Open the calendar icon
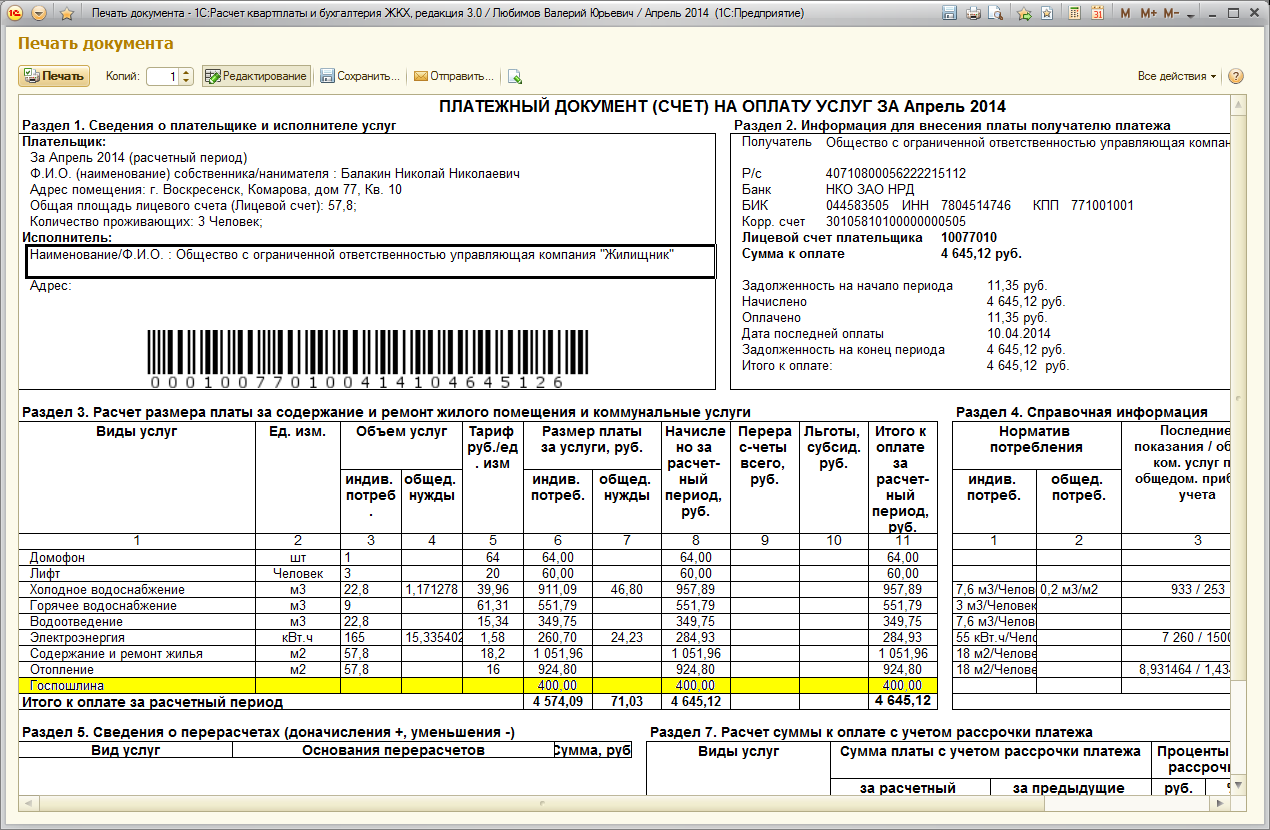 1097,14
